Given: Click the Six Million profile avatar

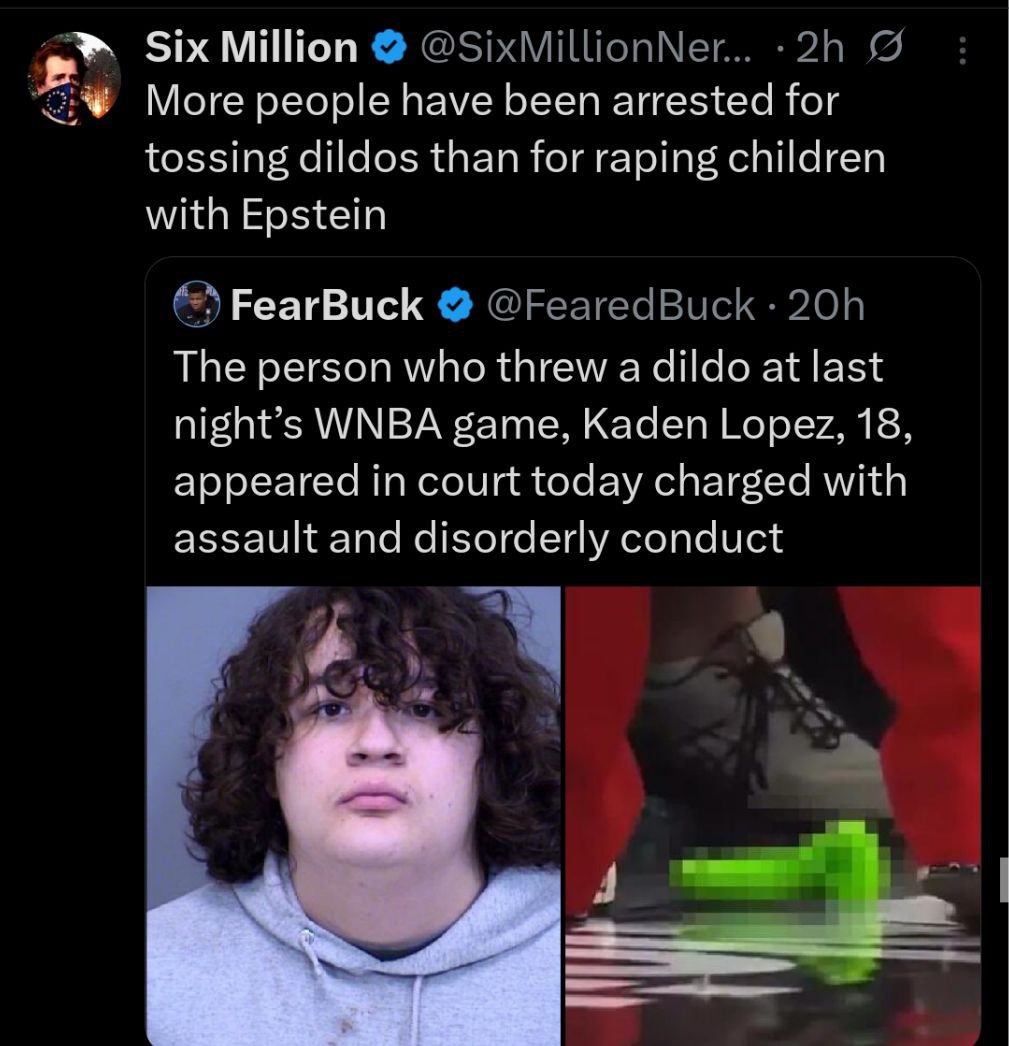Looking at the screenshot, I should click(74, 79).
